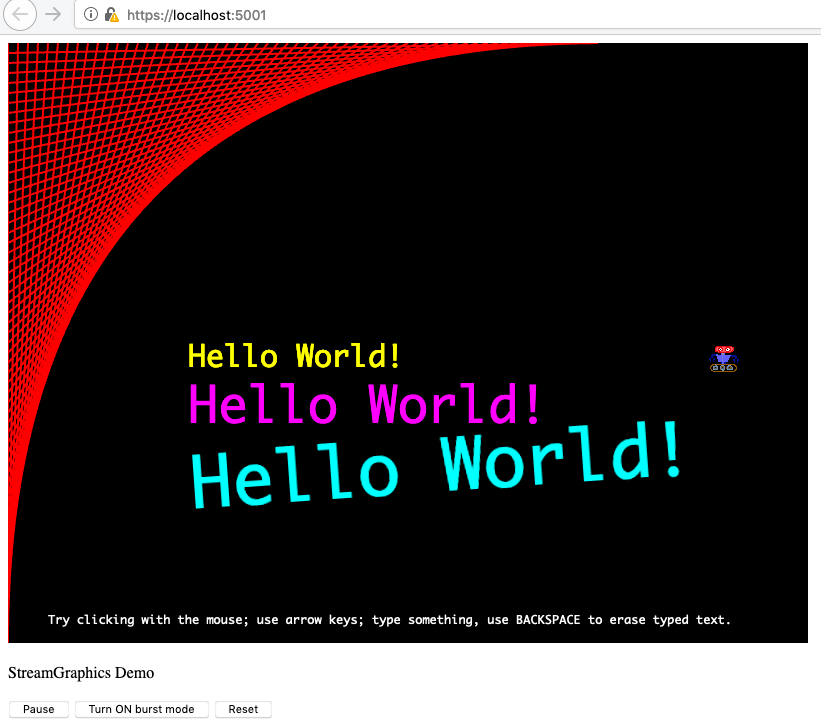Reset the StreamGraphics demo
The width and height of the screenshot is (821, 726).
point(243,709)
